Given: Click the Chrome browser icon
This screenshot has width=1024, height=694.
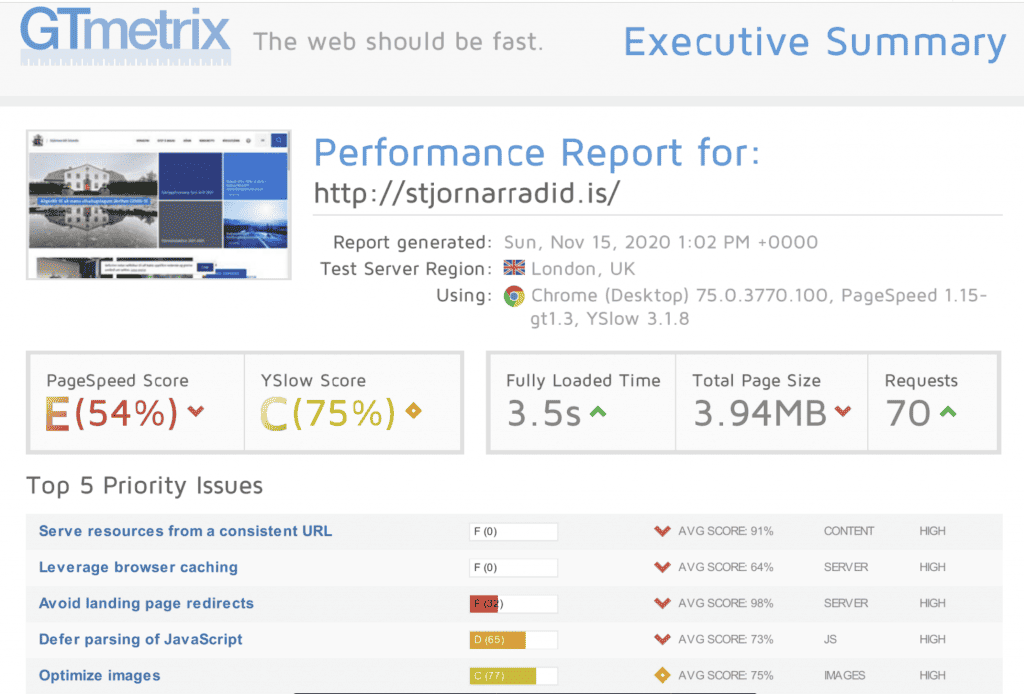Looking at the screenshot, I should [x=514, y=295].
